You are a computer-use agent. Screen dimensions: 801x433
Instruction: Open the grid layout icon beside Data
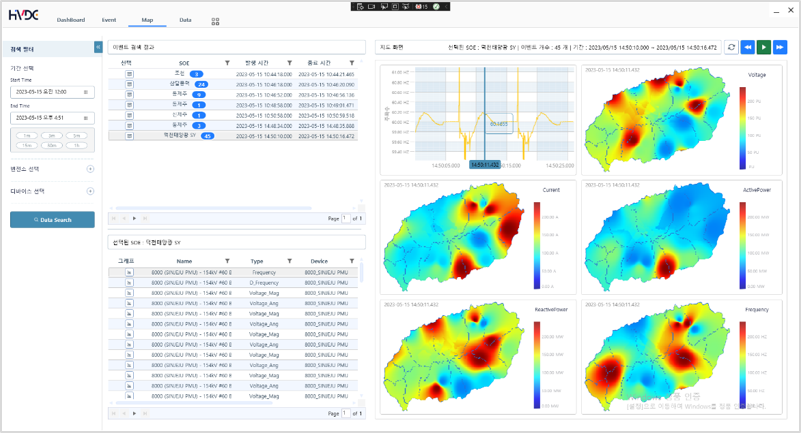pos(215,20)
